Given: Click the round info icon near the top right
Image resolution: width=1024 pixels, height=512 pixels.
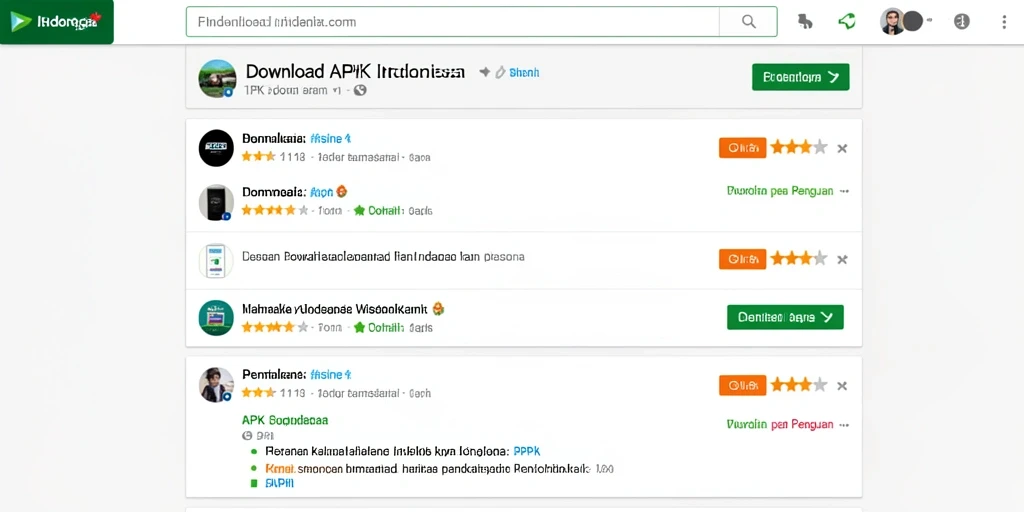Looking at the screenshot, I should pyautogui.click(x=961, y=22).
